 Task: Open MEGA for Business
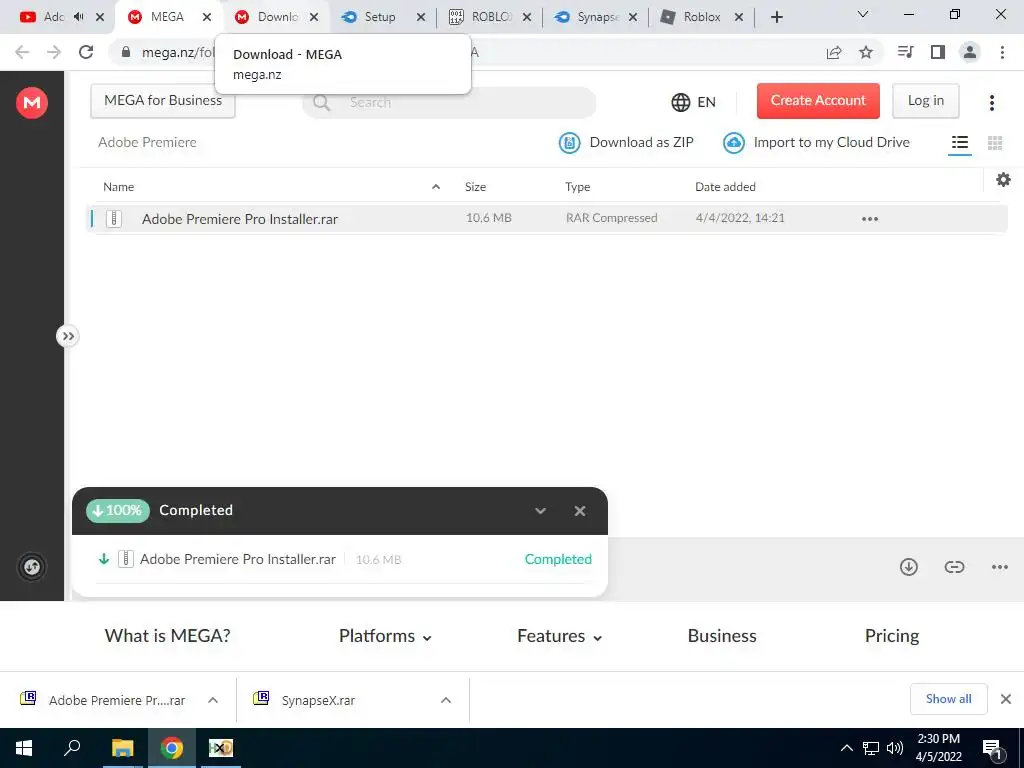click(x=163, y=101)
